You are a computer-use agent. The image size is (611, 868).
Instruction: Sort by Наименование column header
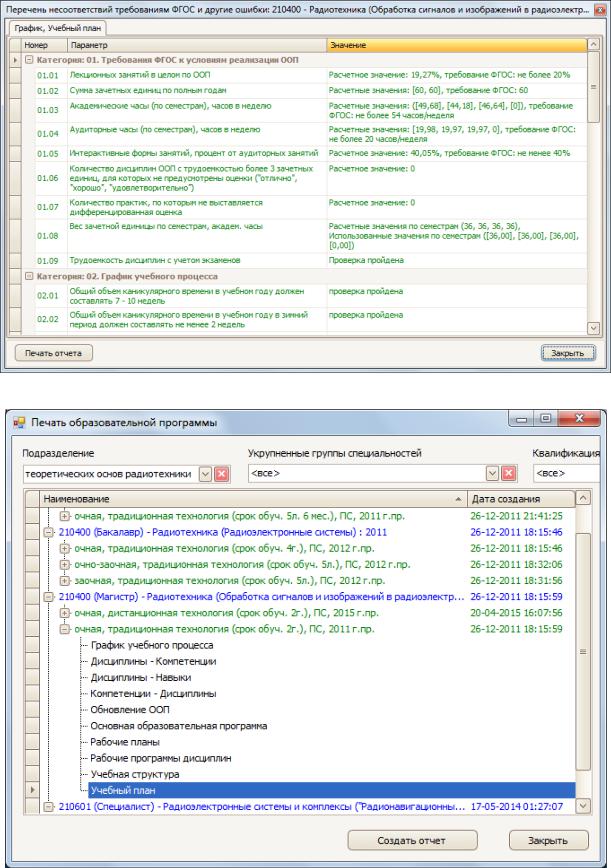pos(253,499)
